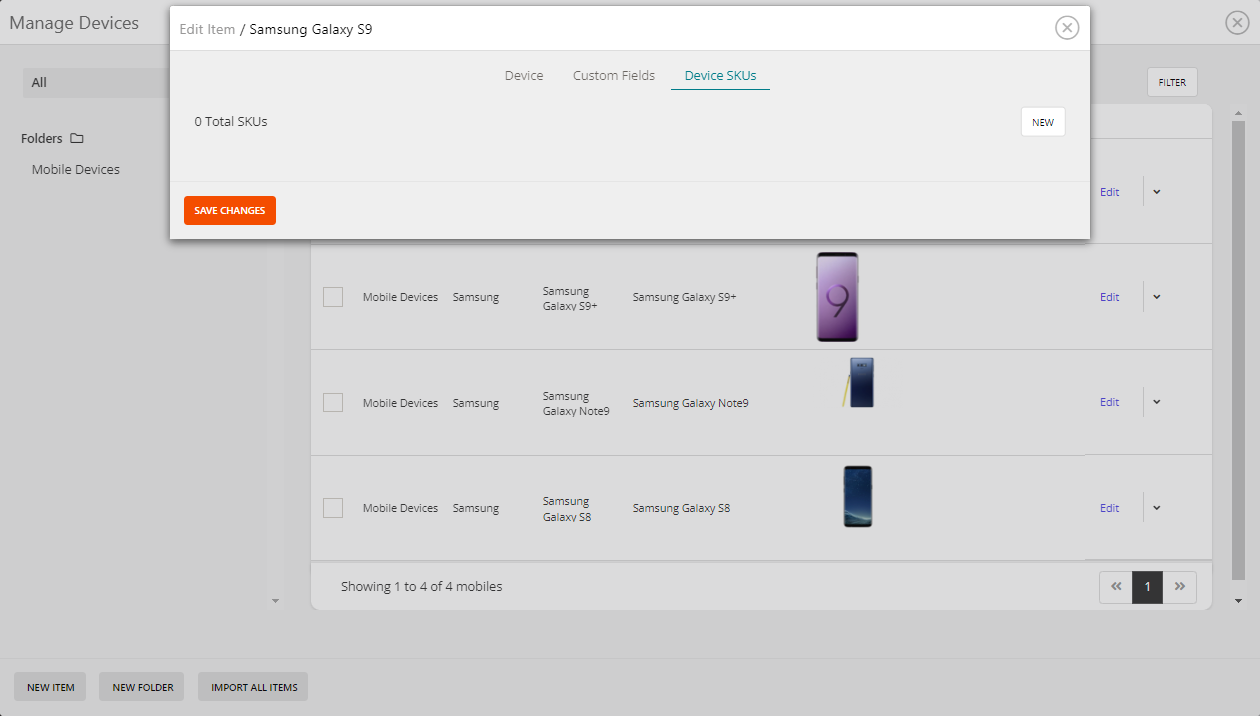Check the Samsung Galaxy Note9 row checkbox

pyautogui.click(x=333, y=402)
